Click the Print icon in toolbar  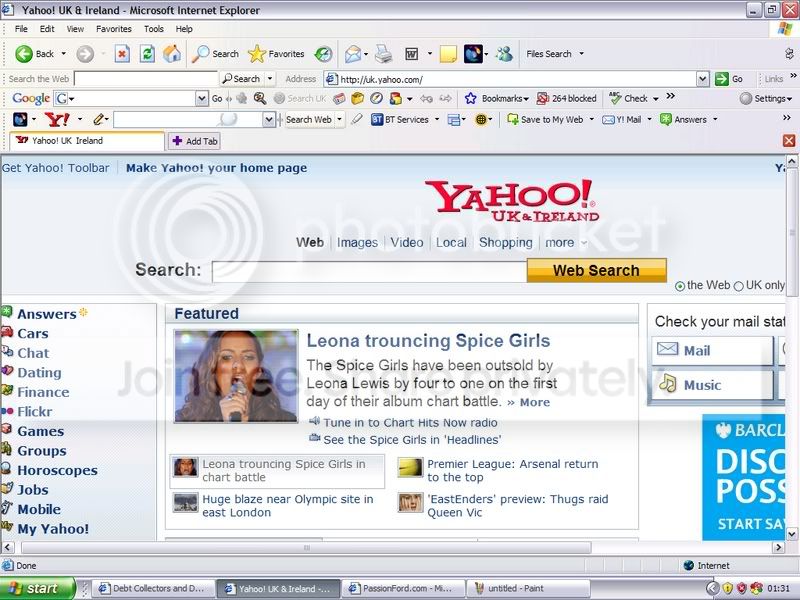point(384,54)
